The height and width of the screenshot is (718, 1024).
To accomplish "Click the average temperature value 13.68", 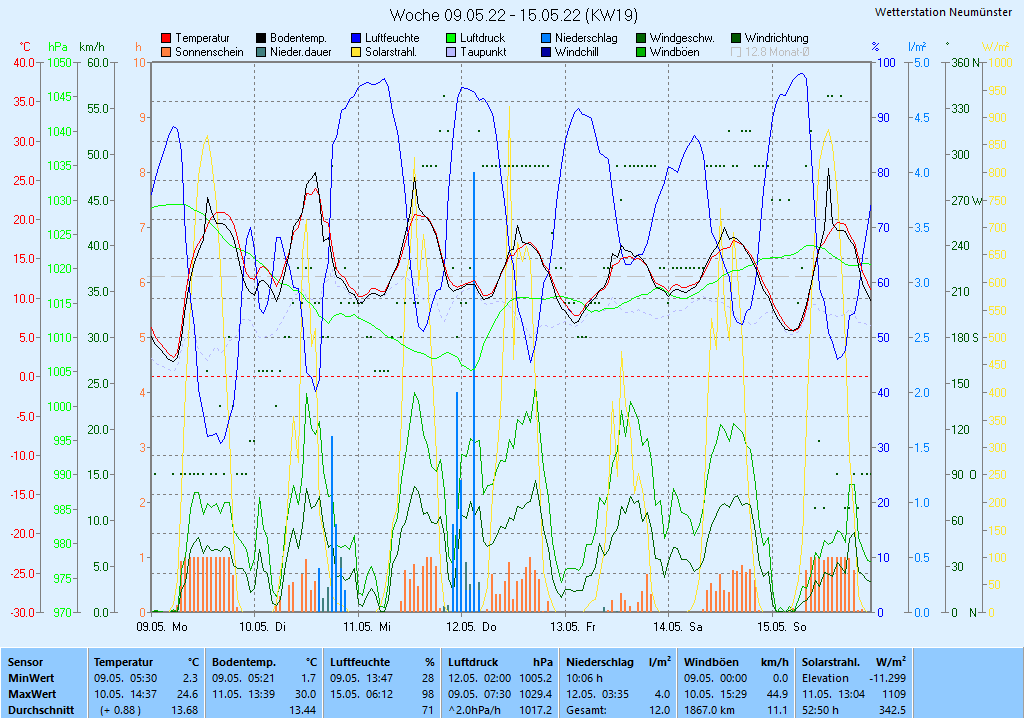I will coord(185,710).
